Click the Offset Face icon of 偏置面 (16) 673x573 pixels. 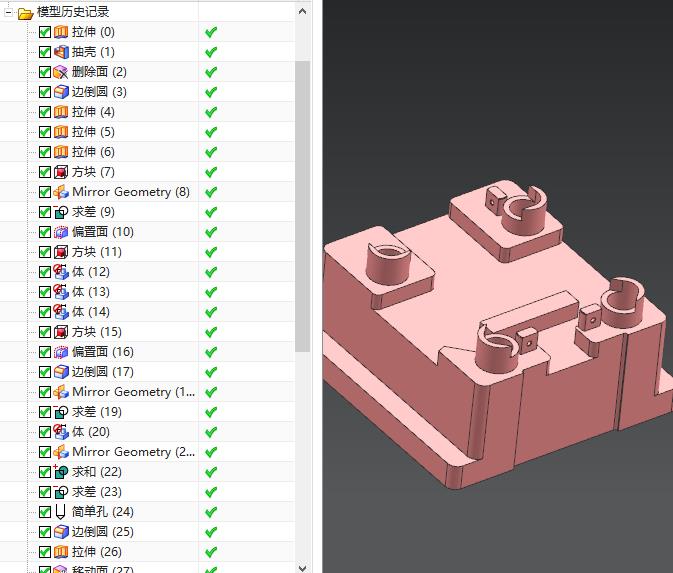click(61, 352)
